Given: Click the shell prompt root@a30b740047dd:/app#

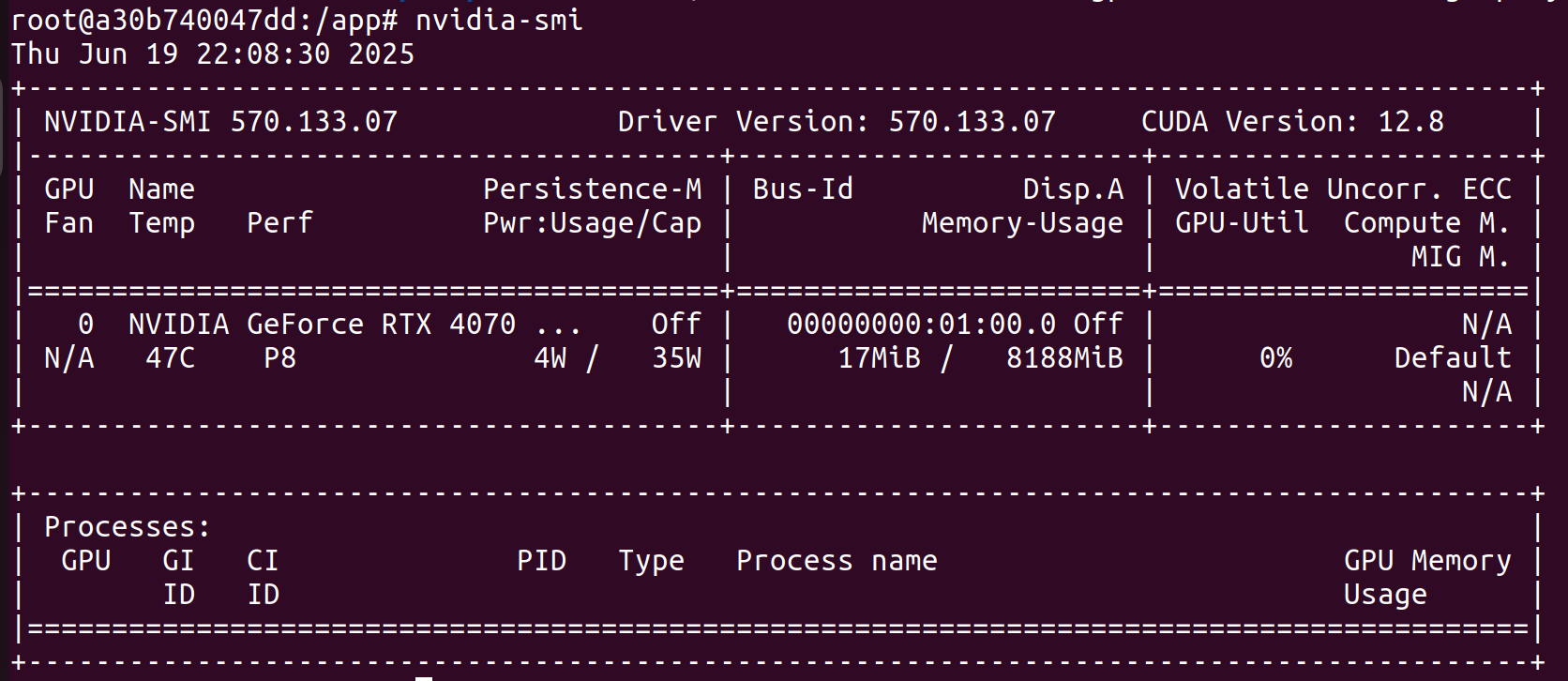Looking at the screenshot, I should click(205, 21).
